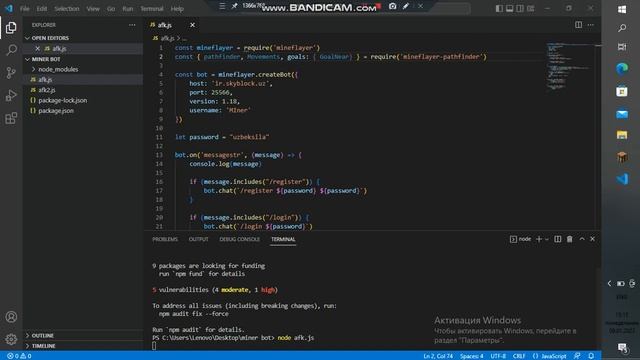Open the Terminal menu
640x360 pixels.
click(x=152, y=9)
